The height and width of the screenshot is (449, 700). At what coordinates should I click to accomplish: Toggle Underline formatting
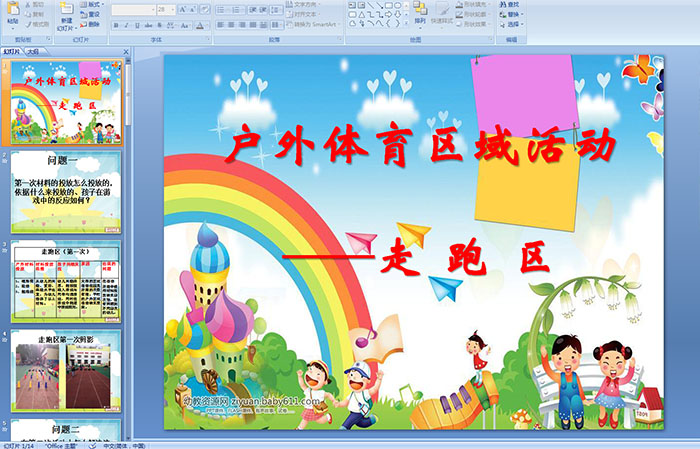[x=137, y=25]
